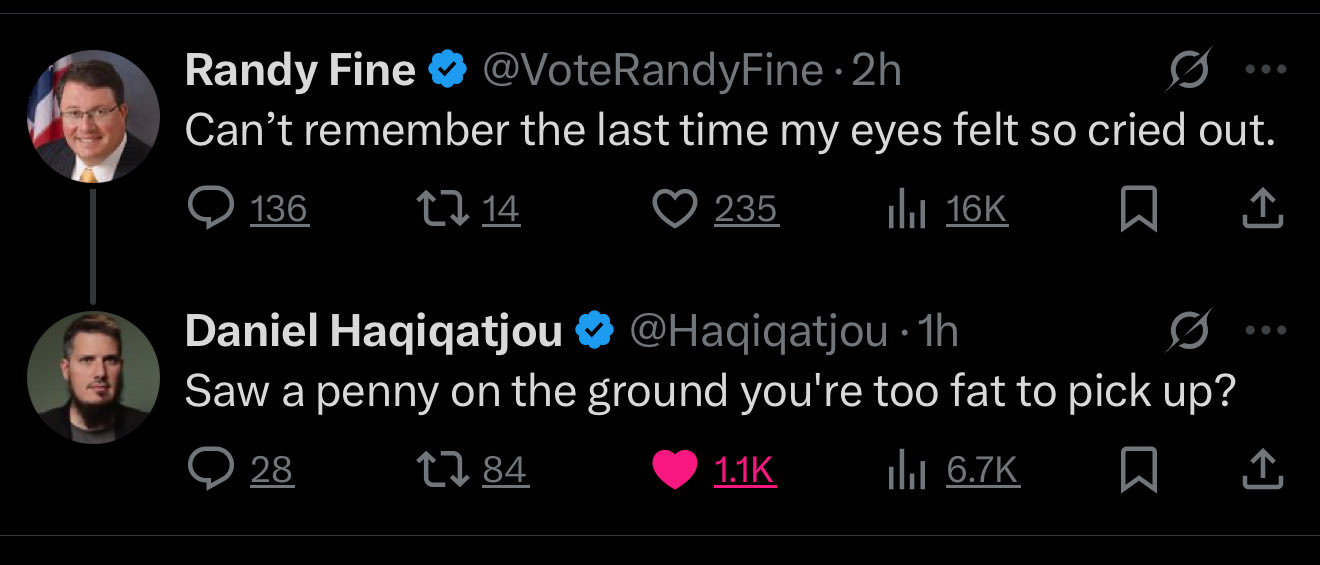Unlike Daniel Haqiqatjou's tweet

(x=674, y=470)
